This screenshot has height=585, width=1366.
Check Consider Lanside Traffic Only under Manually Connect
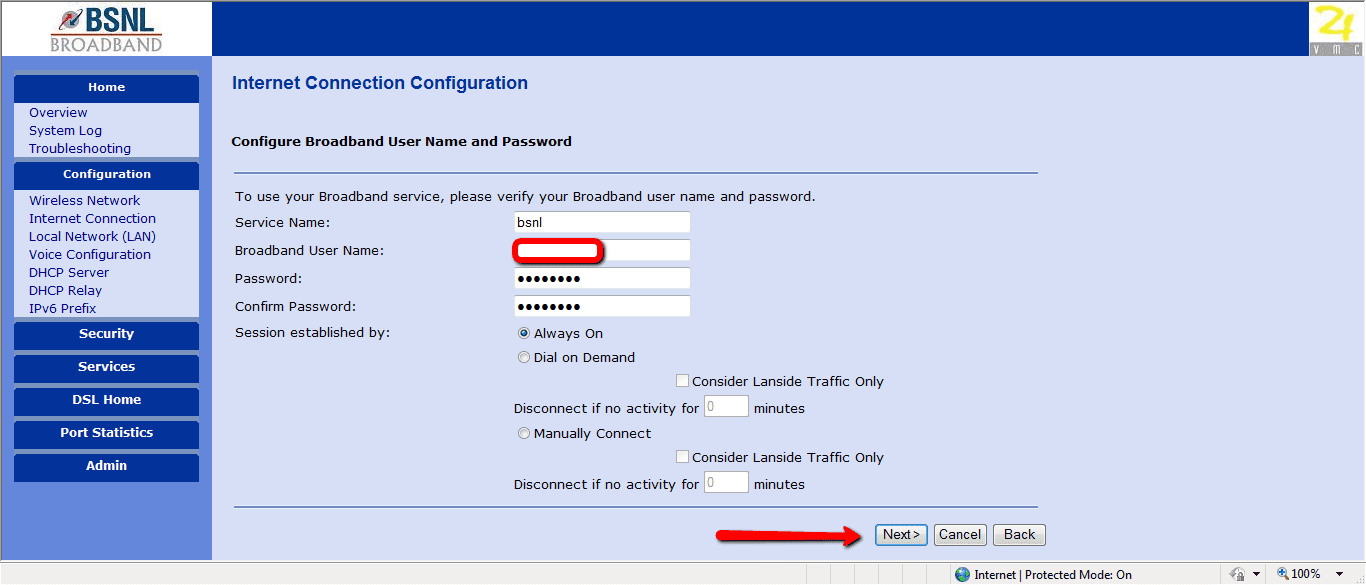(682, 457)
